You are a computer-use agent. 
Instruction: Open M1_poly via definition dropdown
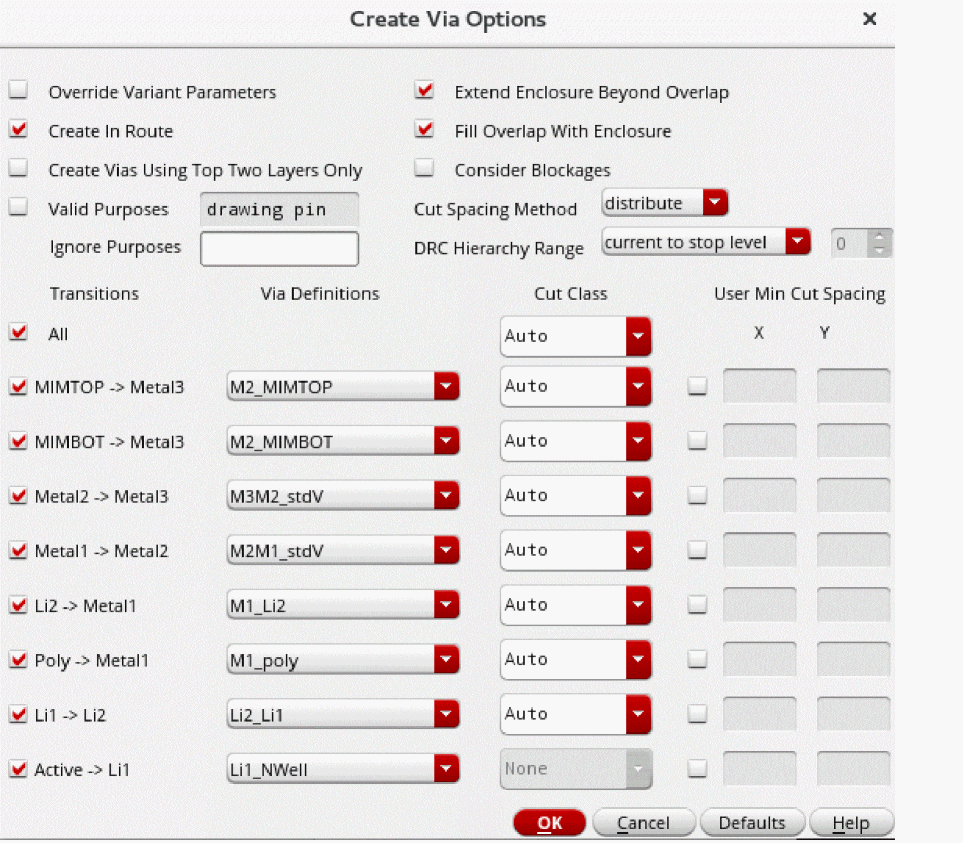(343, 659)
